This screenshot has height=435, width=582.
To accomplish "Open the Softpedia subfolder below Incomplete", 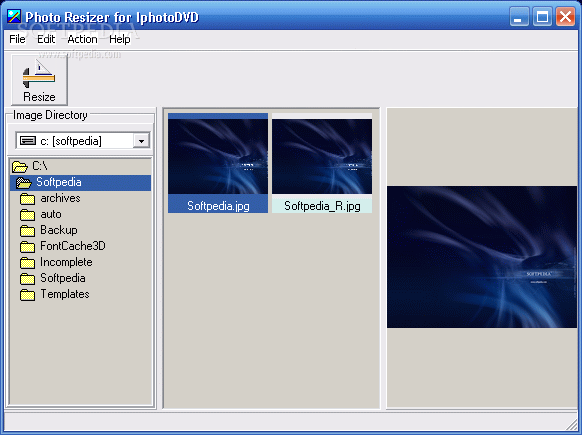I will (63, 278).
